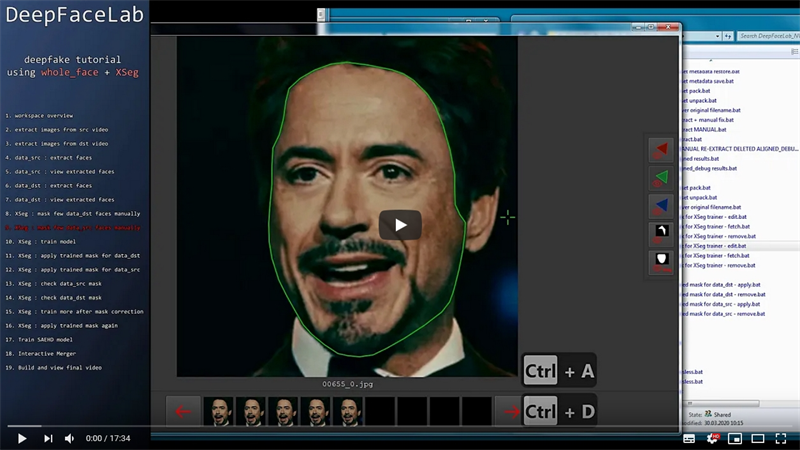The width and height of the screenshot is (800, 450).
Task: Click the video progress bar
Action: pos(400,426)
